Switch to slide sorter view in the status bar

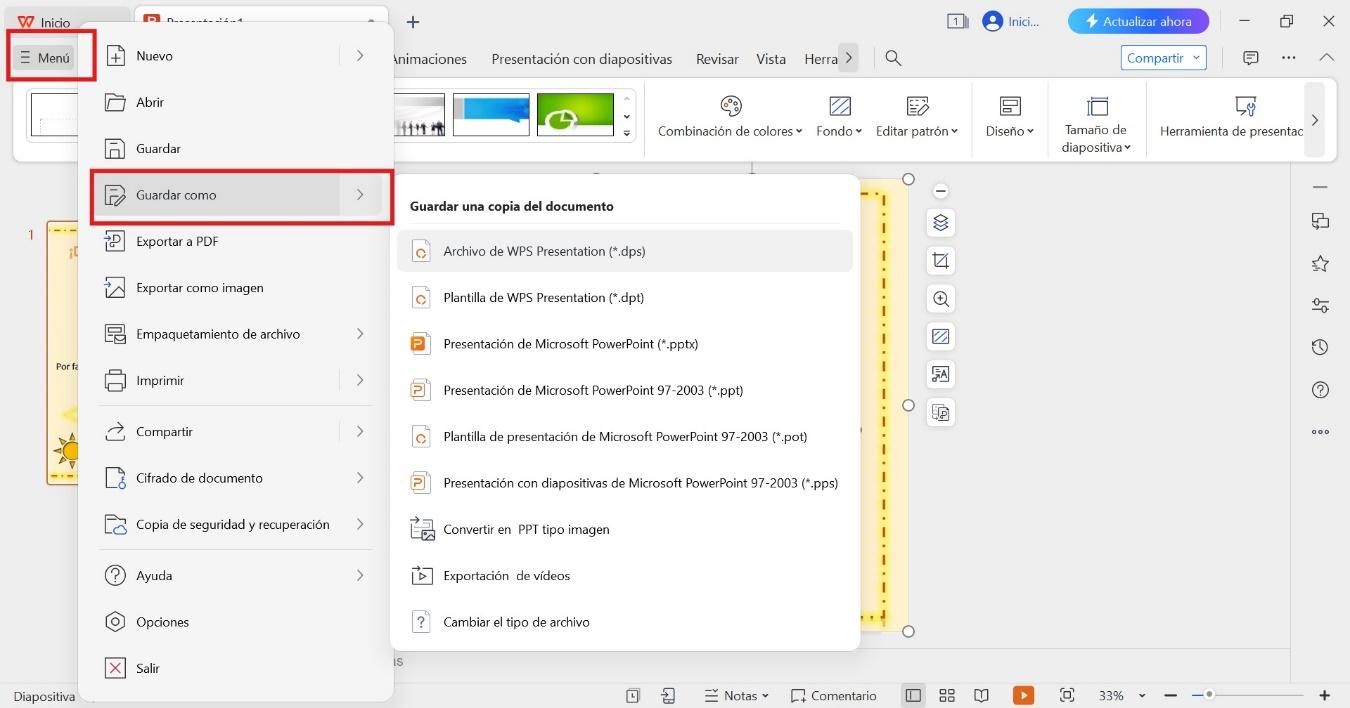tap(946, 695)
